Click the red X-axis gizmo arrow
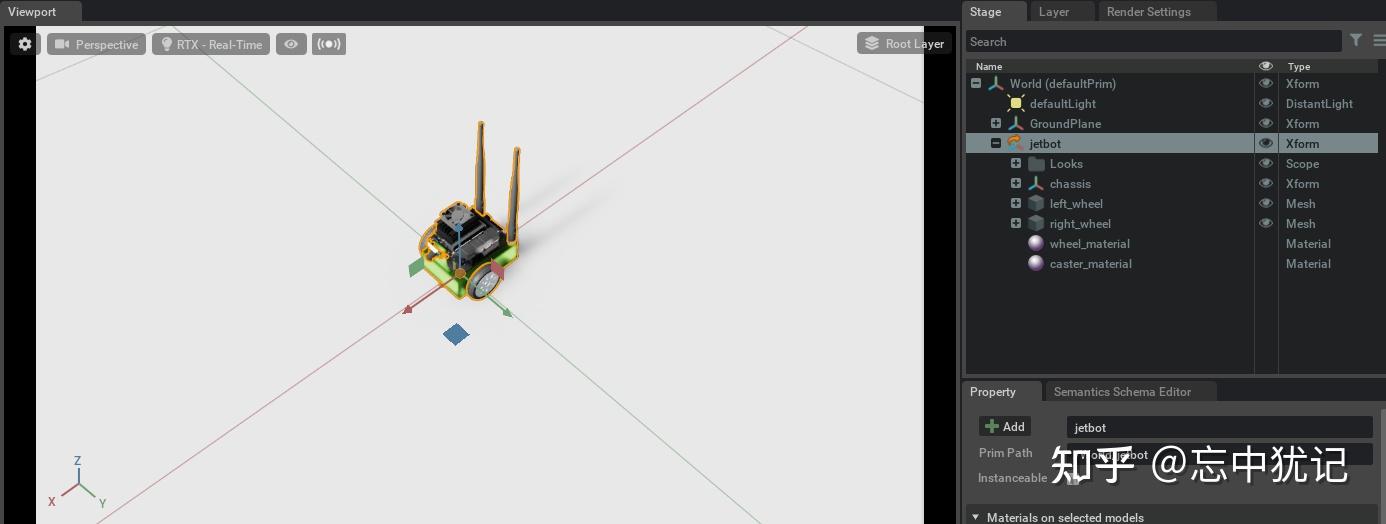Screen dimensions: 1386x524 pyautogui.click(x=408, y=310)
